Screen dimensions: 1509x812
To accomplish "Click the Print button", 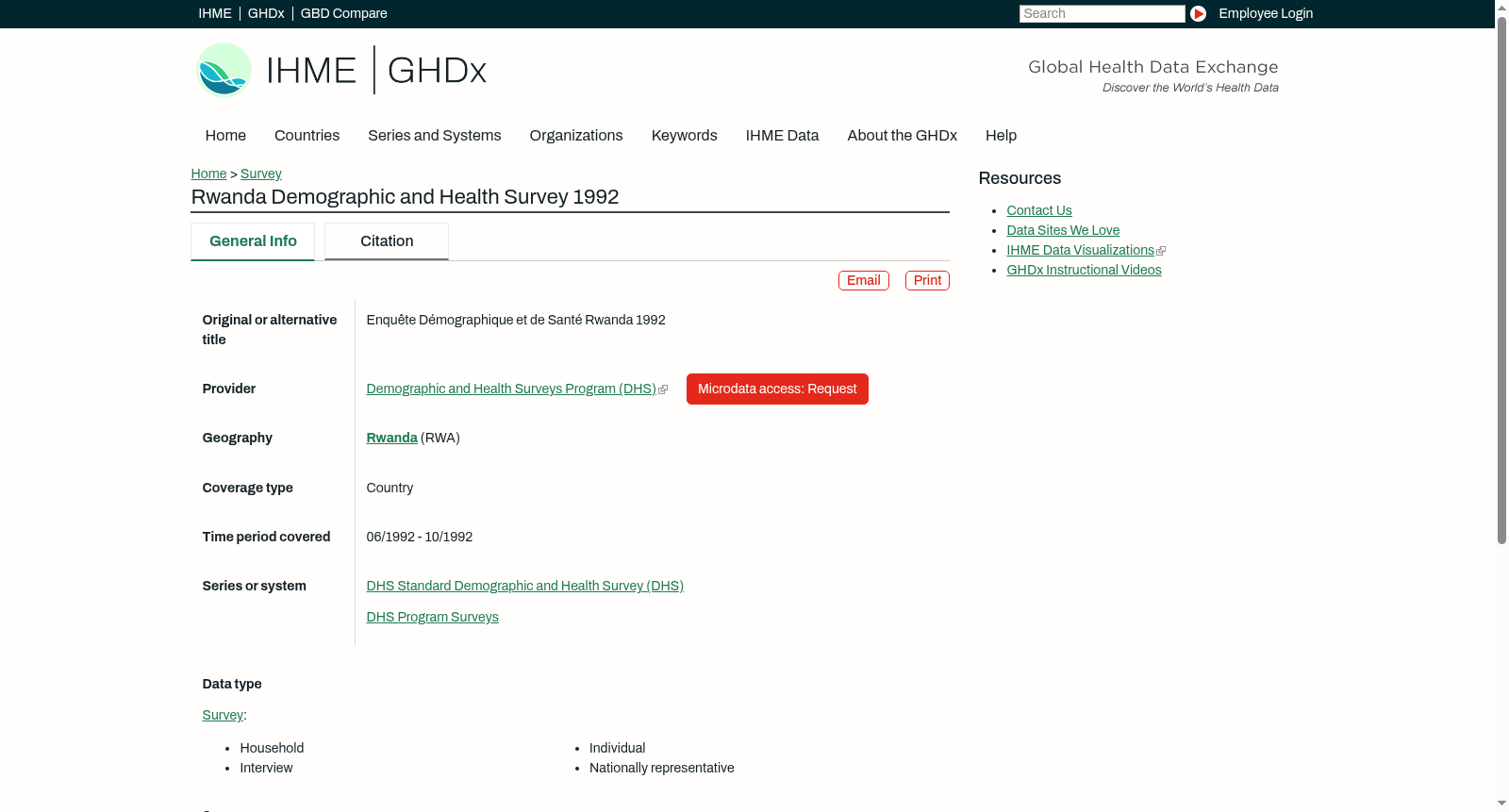I will 927,280.
